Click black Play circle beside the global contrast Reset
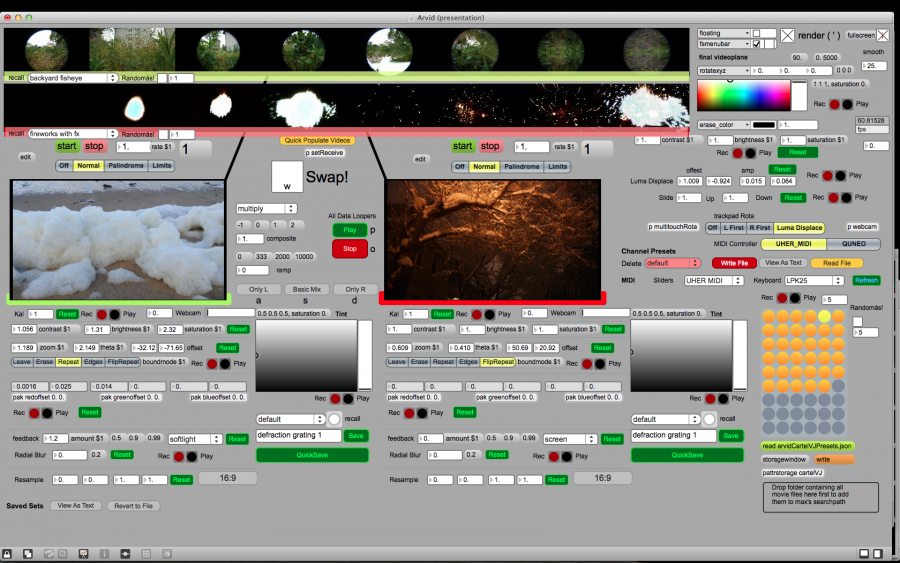 (750, 153)
